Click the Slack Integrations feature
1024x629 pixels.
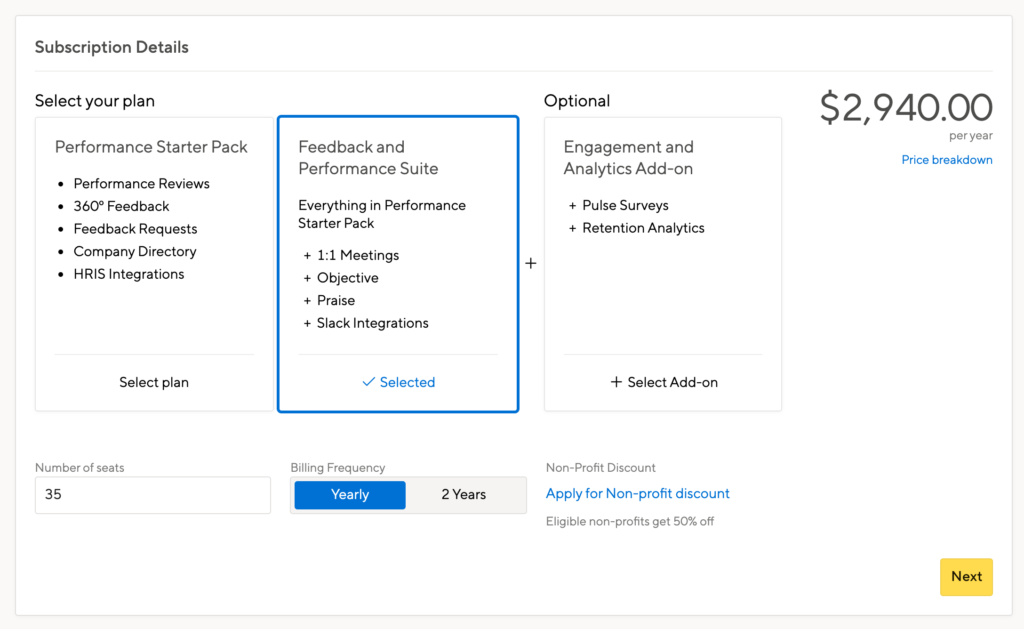click(x=372, y=323)
